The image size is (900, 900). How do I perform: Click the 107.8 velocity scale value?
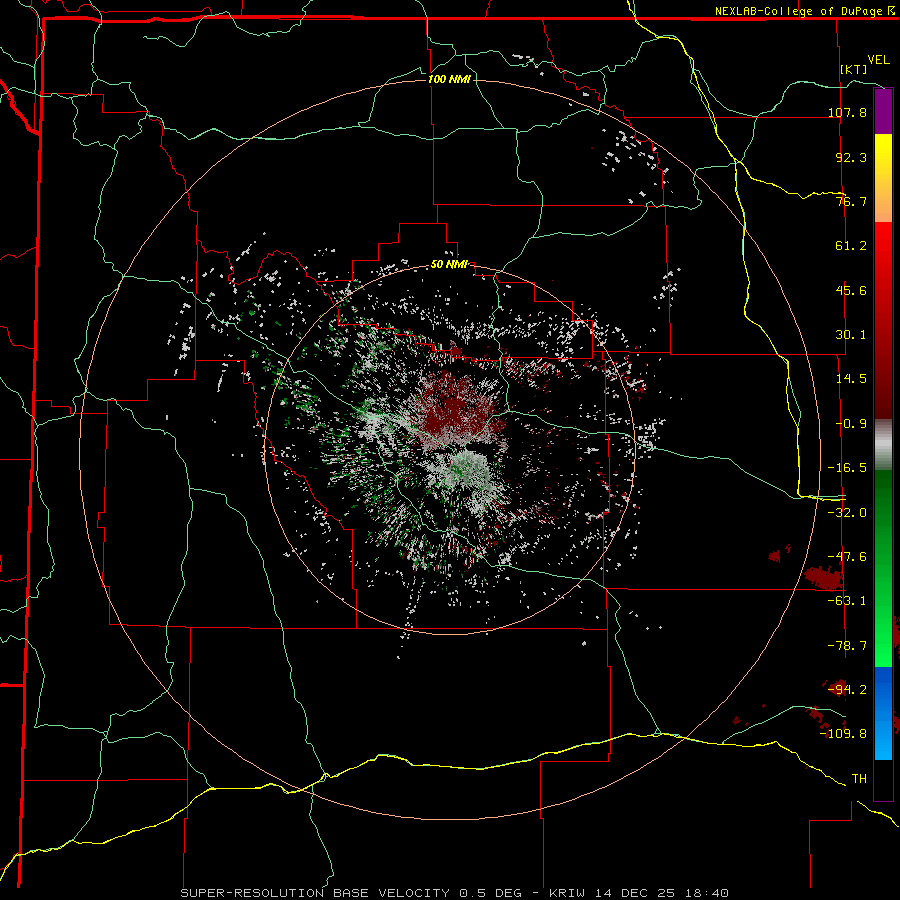coord(847,112)
